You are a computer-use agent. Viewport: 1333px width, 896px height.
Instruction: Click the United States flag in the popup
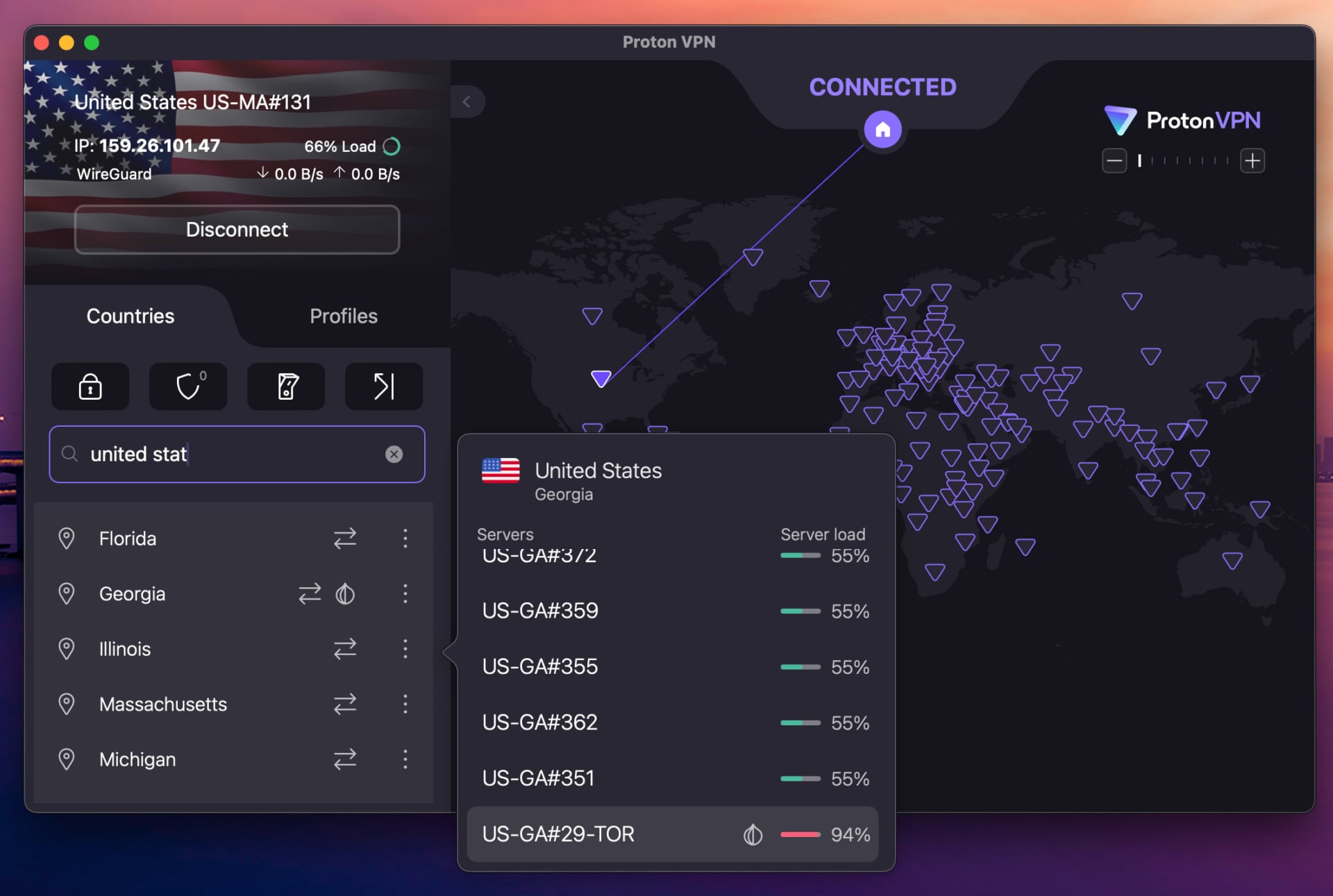pyautogui.click(x=501, y=471)
